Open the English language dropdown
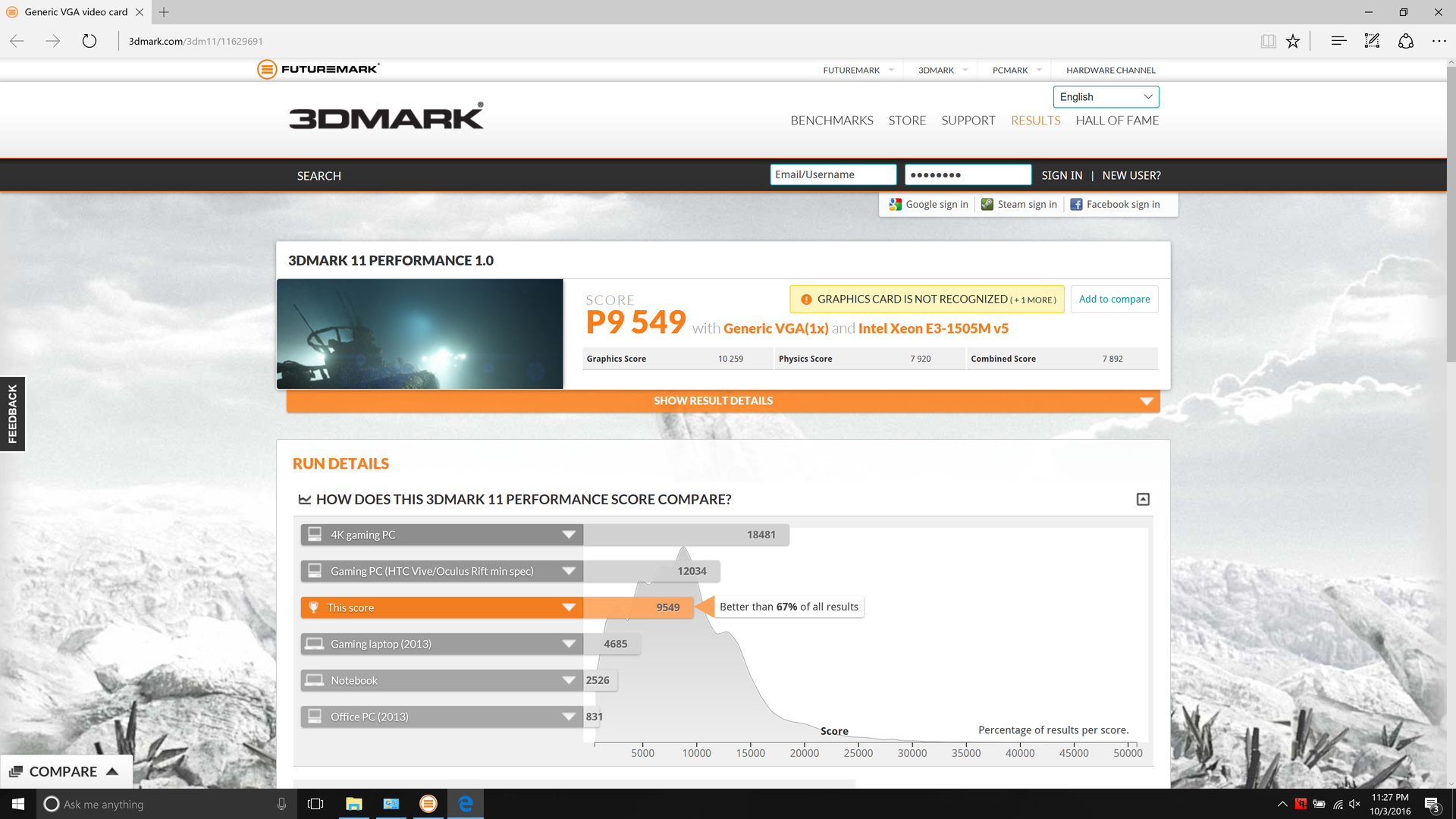This screenshot has height=819, width=1456. coord(1106,97)
